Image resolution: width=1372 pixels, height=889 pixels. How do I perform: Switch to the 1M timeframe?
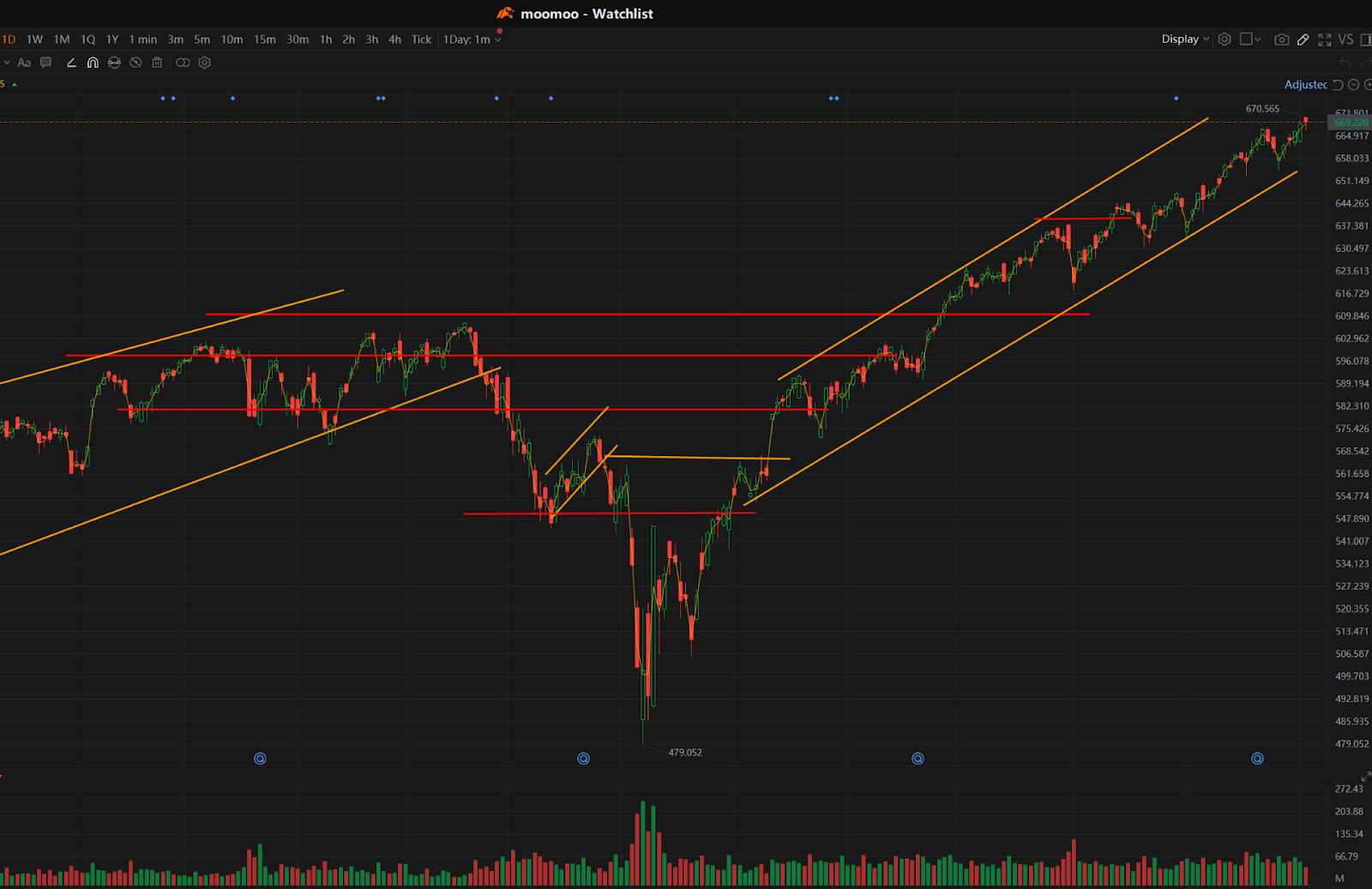coord(62,39)
